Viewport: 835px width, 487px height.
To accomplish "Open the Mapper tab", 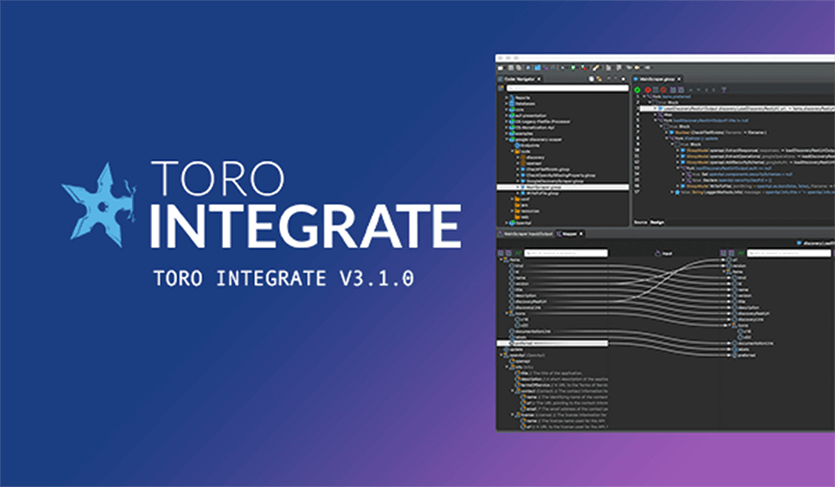I will 569,234.
